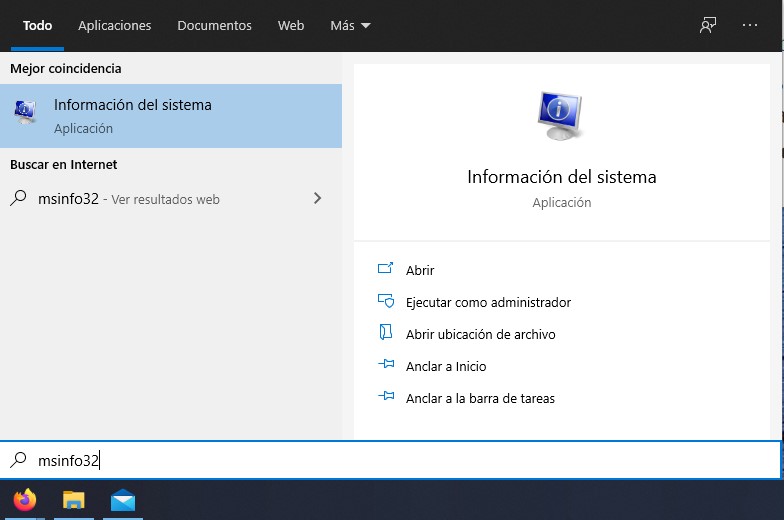Expand the Más dropdown filter
This screenshot has height=520, width=784.
pyautogui.click(x=350, y=25)
